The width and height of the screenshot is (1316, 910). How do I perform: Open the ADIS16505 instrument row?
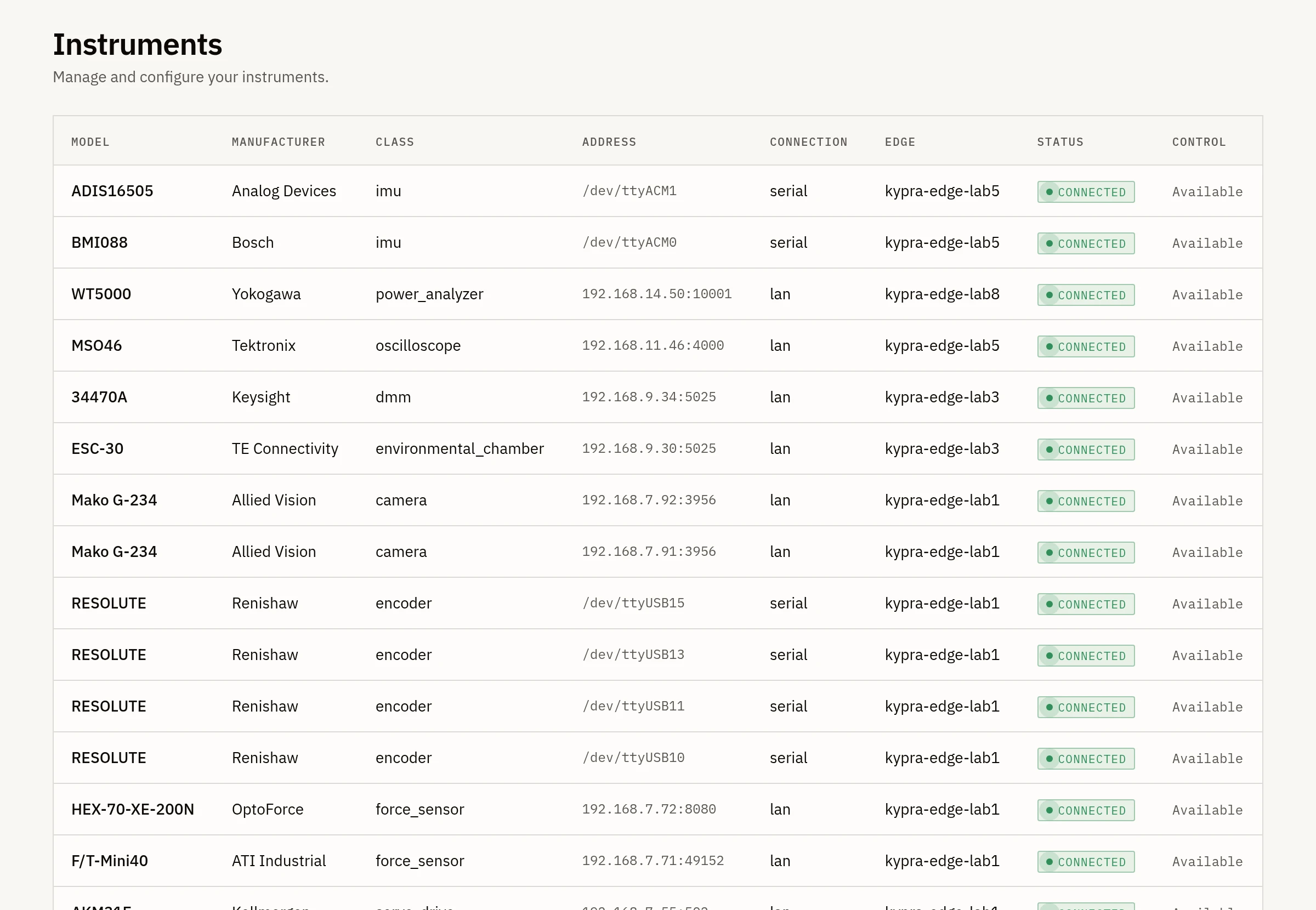pos(657,191)
